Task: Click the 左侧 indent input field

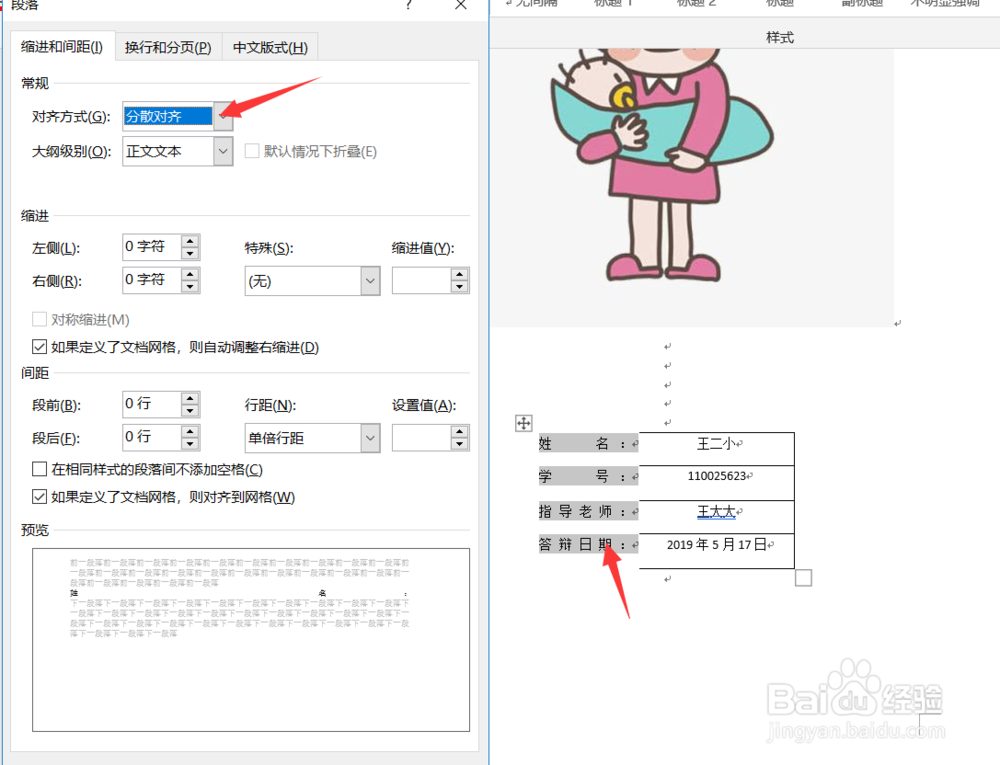Action: 152,247
